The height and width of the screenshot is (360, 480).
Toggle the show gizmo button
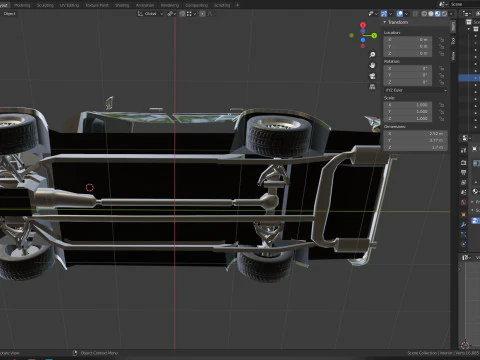point(384,14)
